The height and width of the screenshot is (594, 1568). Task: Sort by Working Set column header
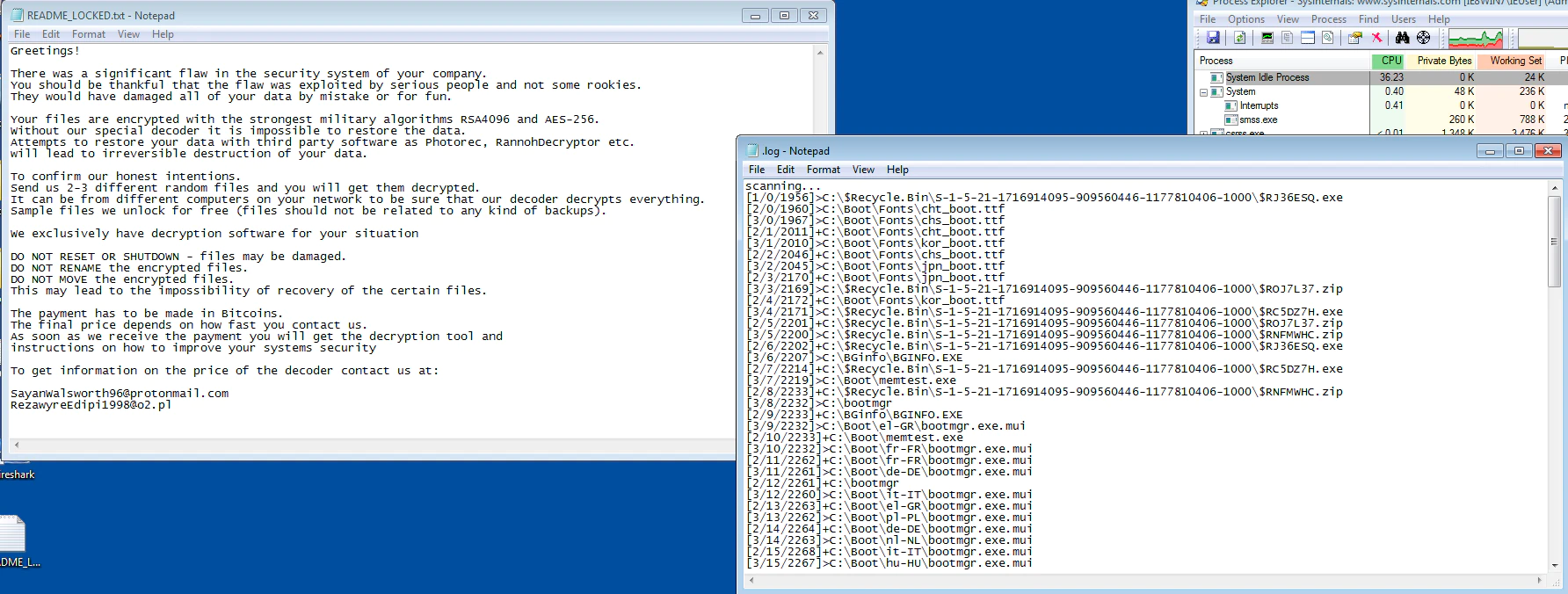click(x=1513, y=61)
